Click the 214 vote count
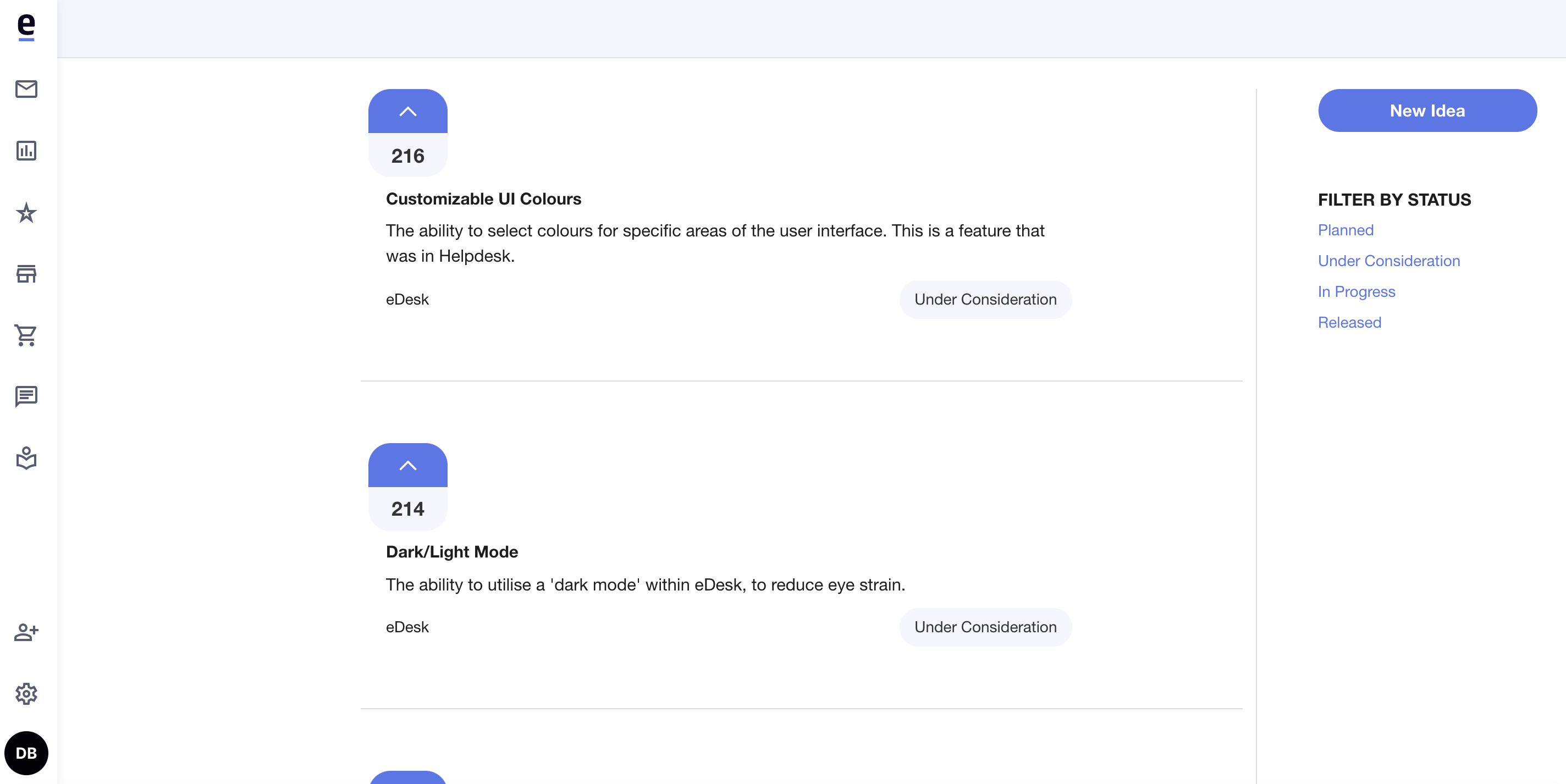The width and height of the screenshot is (1566, 784). (408, 509)
